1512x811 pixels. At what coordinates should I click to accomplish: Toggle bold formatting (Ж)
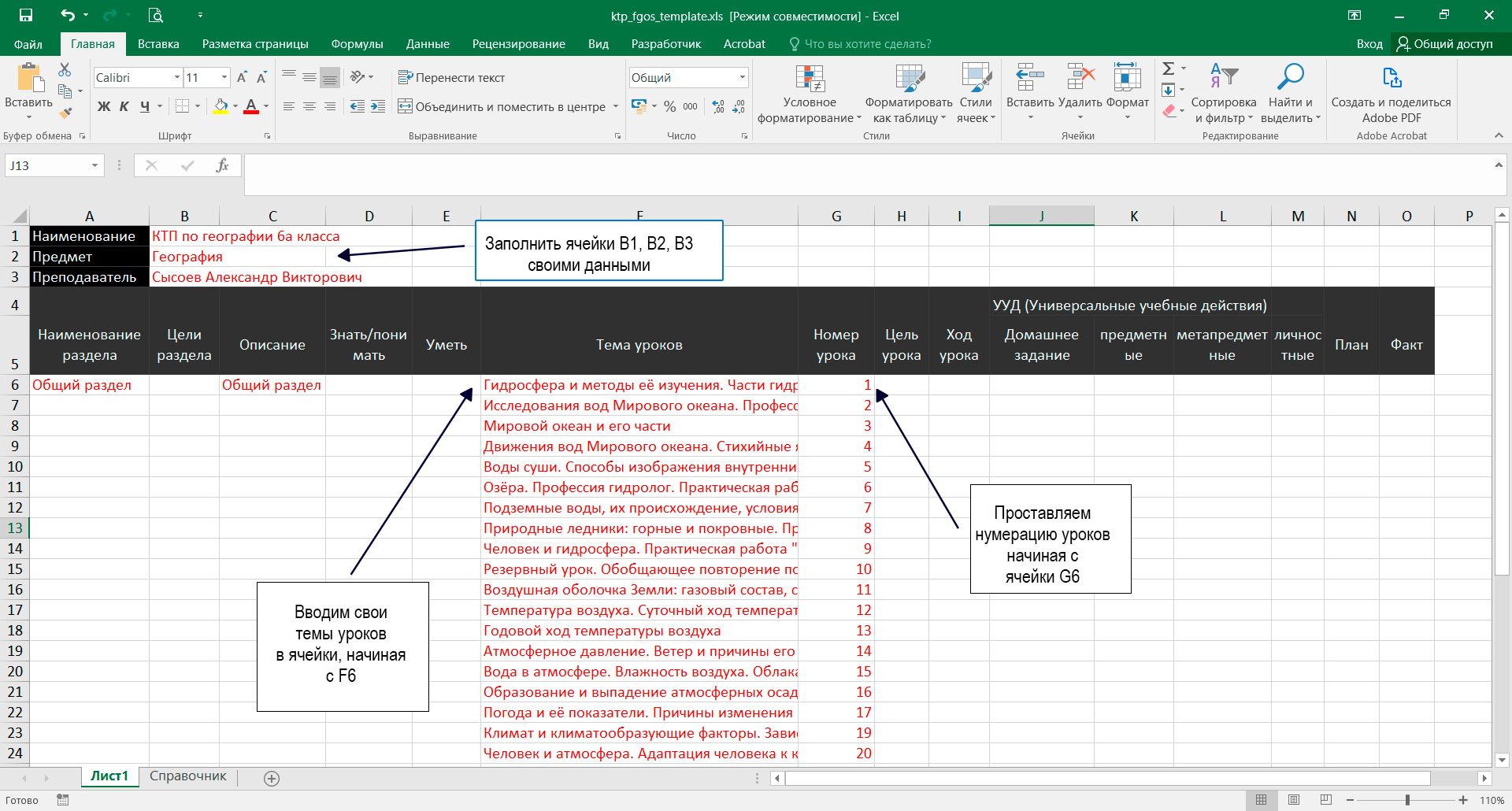coord(103,106)
